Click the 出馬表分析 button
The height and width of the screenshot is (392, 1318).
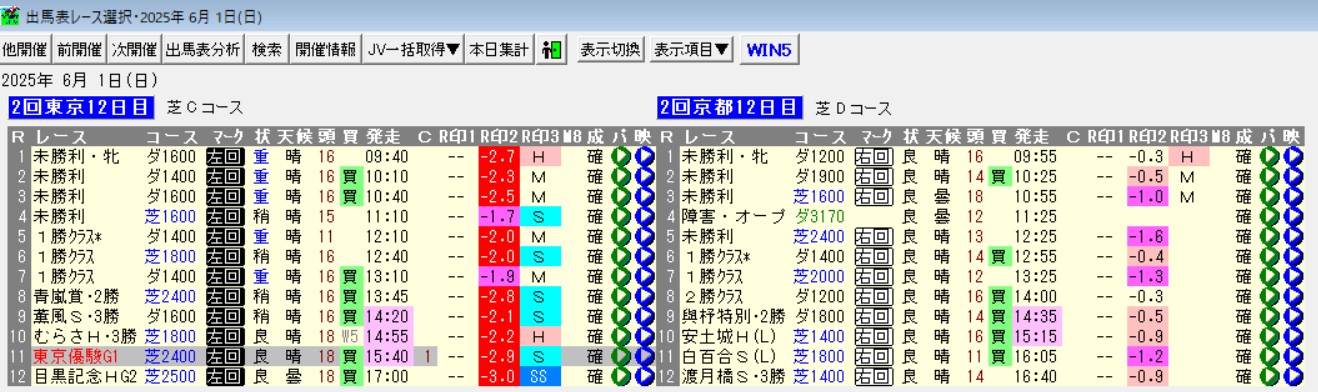click(203, 49)
